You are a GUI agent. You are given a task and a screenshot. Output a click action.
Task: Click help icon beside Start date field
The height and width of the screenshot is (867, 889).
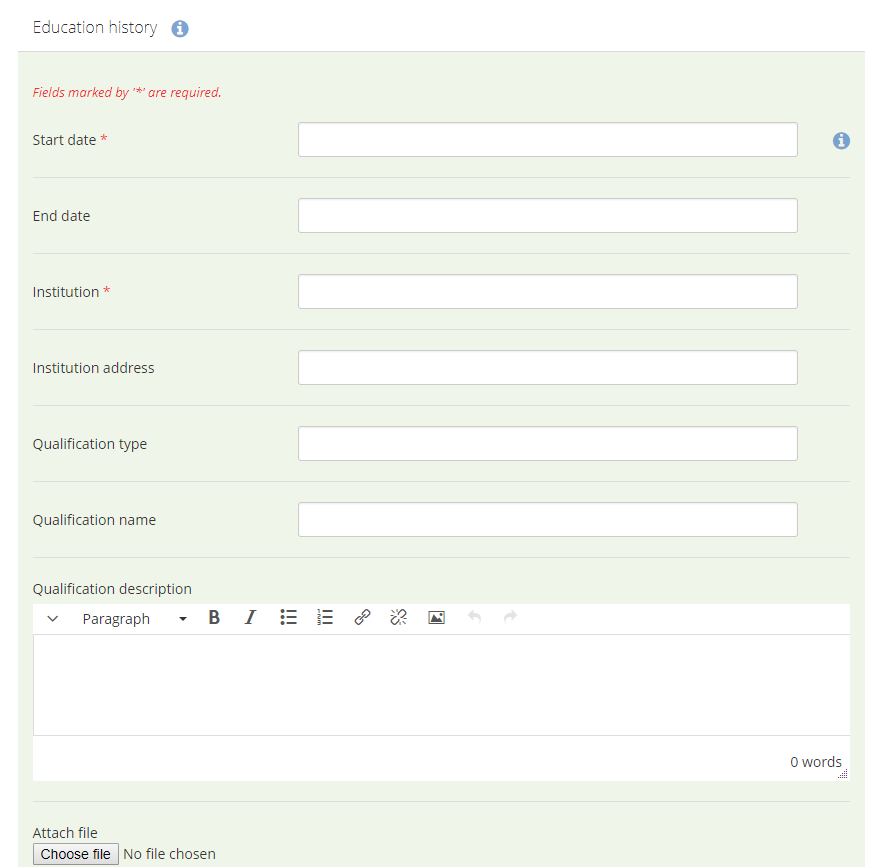click(x=841, y=141)
